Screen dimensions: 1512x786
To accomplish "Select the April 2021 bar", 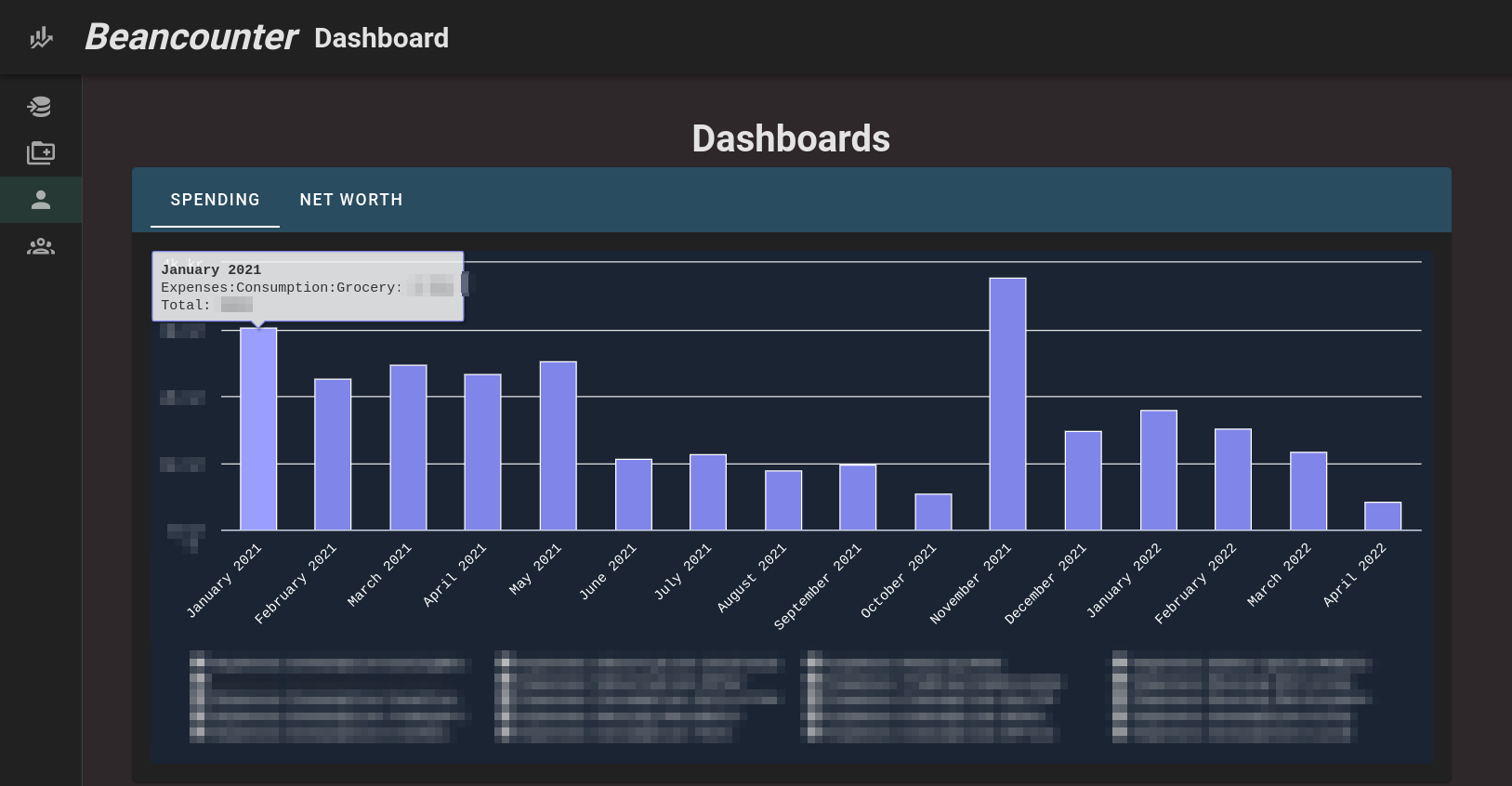I will [482, 452].
